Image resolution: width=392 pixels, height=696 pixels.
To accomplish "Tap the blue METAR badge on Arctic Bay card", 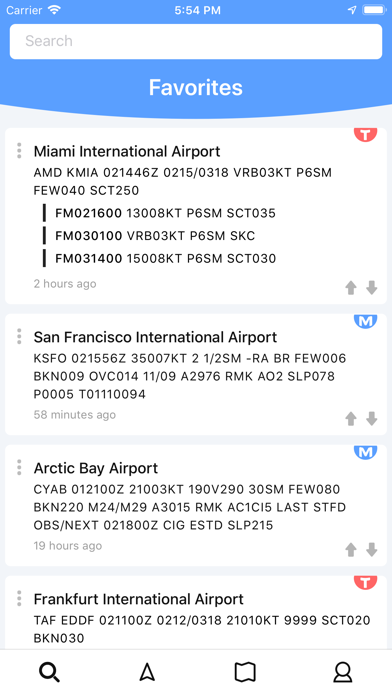I will [365, 452].
